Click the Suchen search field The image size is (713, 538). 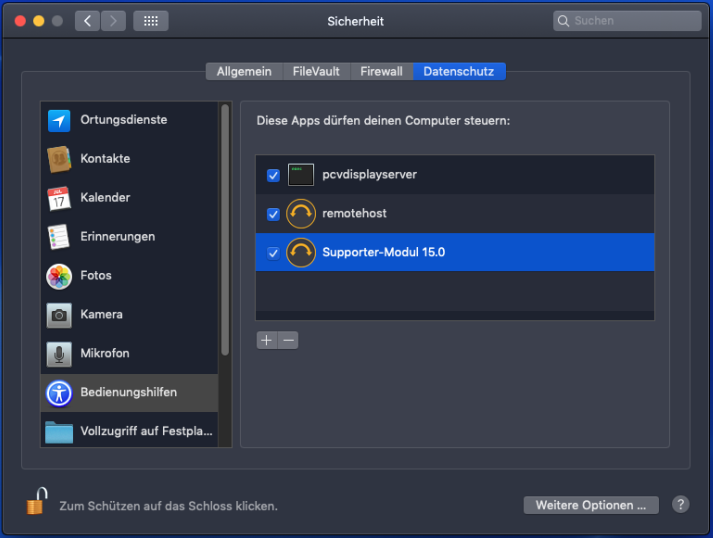(627, 21)
